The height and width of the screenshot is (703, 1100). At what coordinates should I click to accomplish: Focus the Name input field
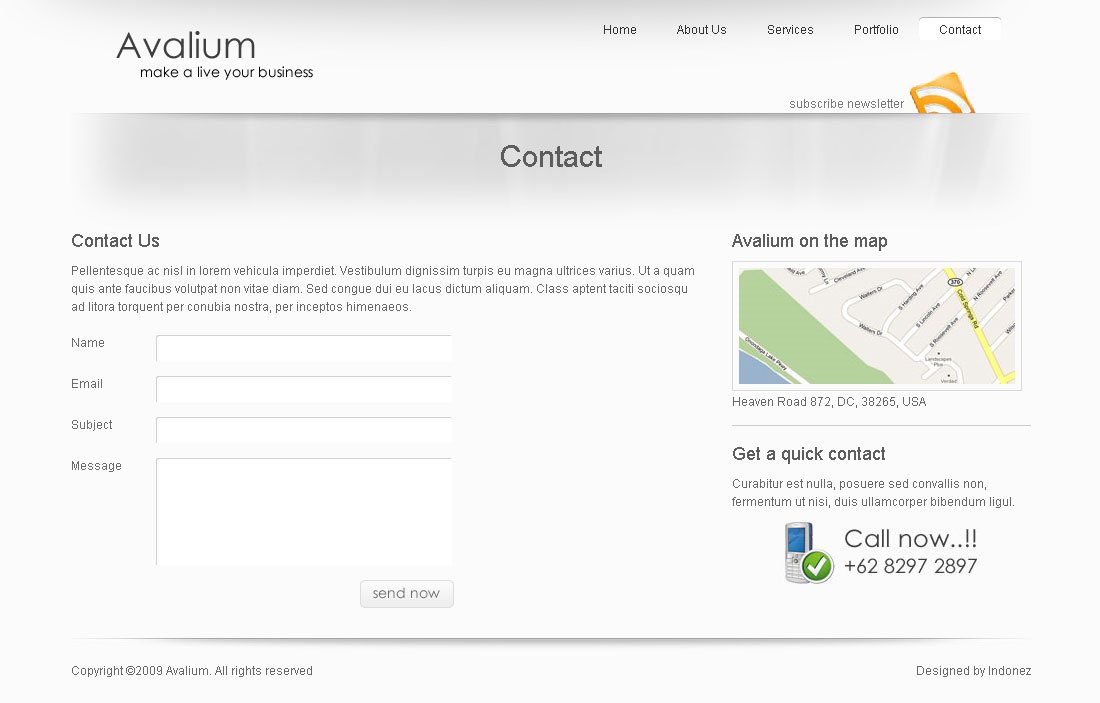tap(304, 348)
